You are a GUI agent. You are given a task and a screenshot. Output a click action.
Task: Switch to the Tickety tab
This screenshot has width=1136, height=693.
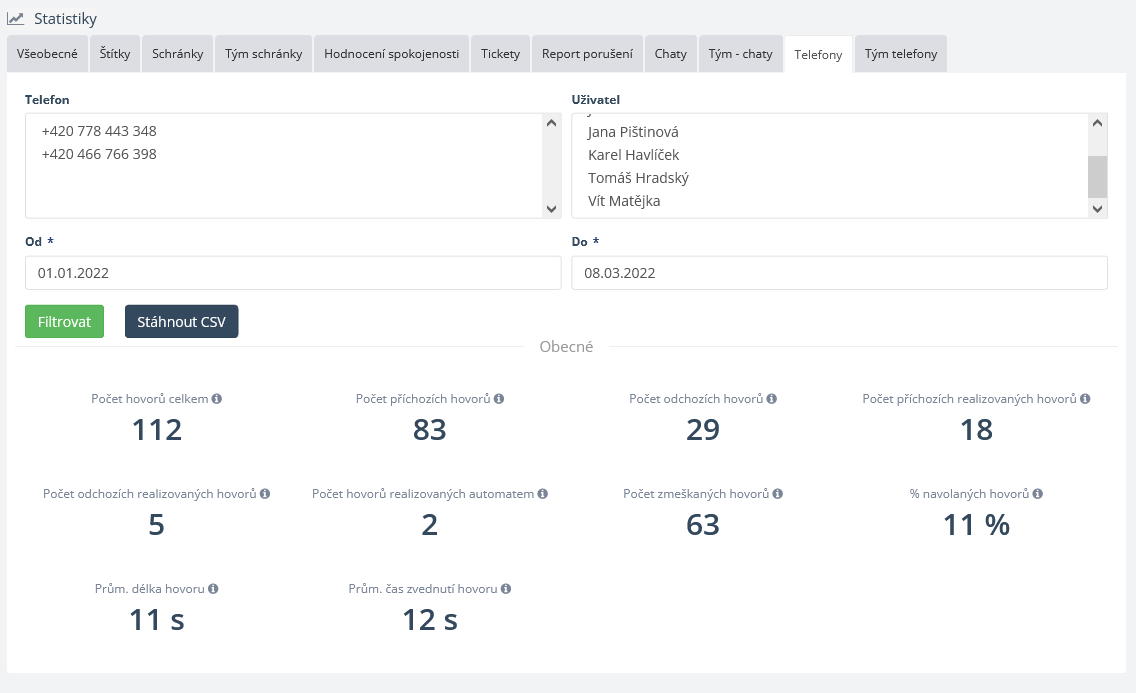pos(500,54)
